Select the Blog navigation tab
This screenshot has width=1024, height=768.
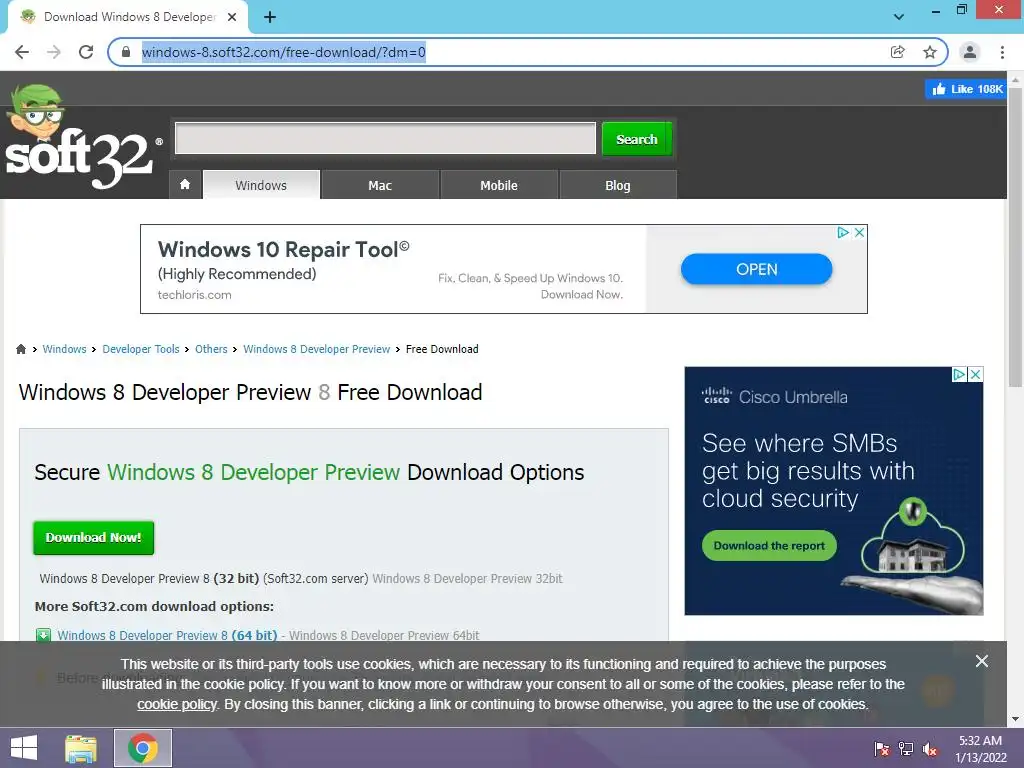click(618, 185)
